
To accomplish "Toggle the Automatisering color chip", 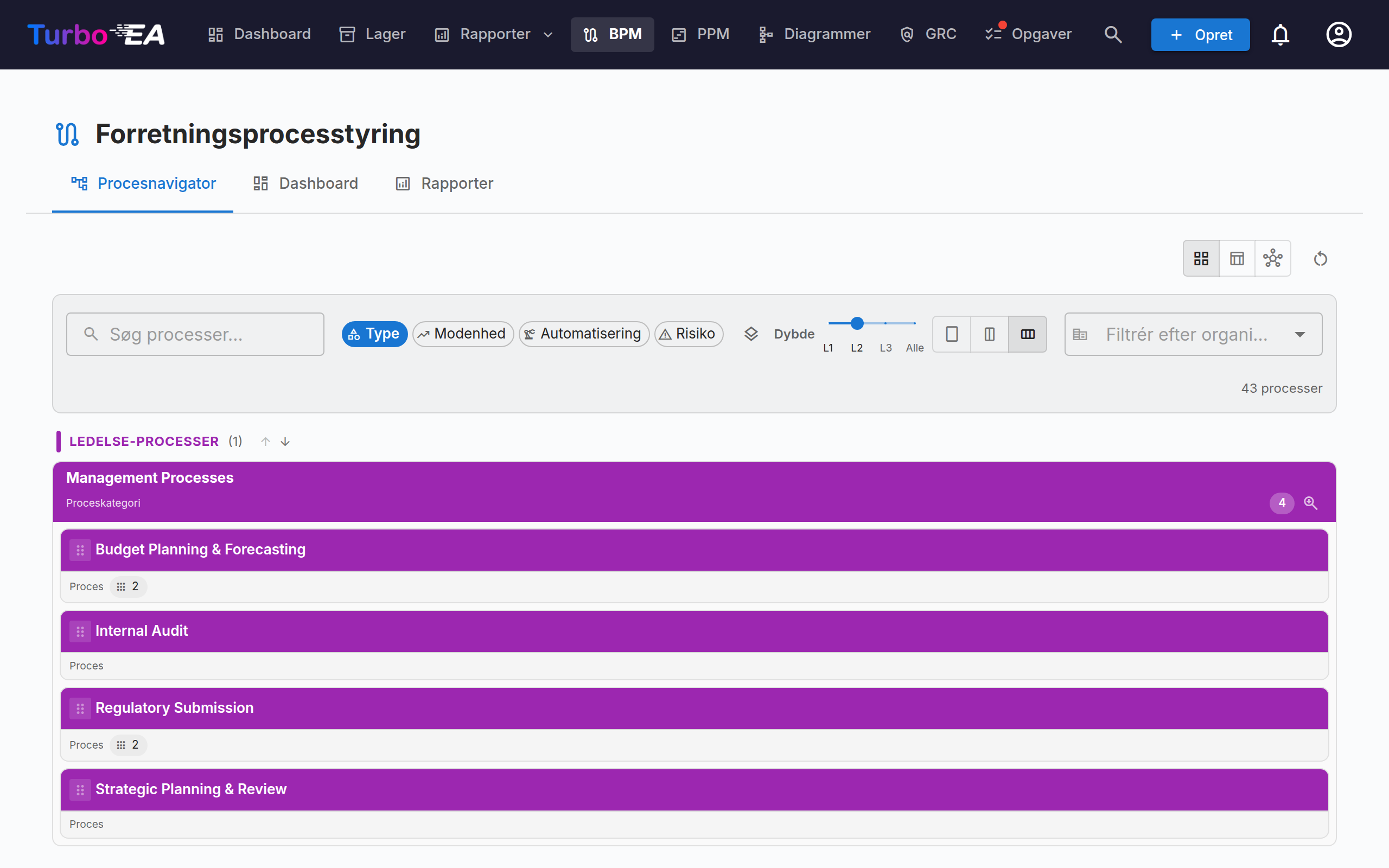I will point(584,334).
